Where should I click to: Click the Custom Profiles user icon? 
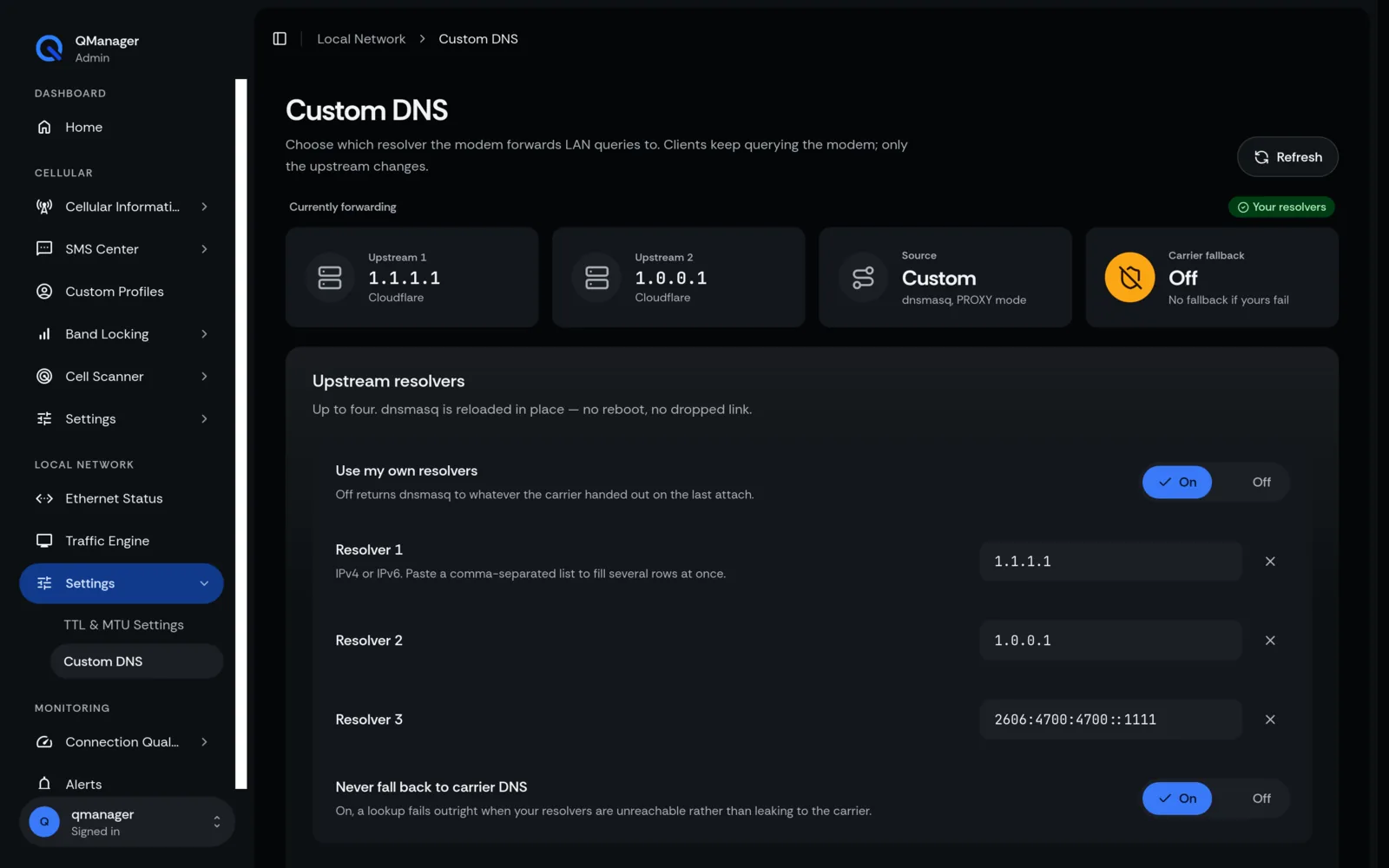point(44,292)
